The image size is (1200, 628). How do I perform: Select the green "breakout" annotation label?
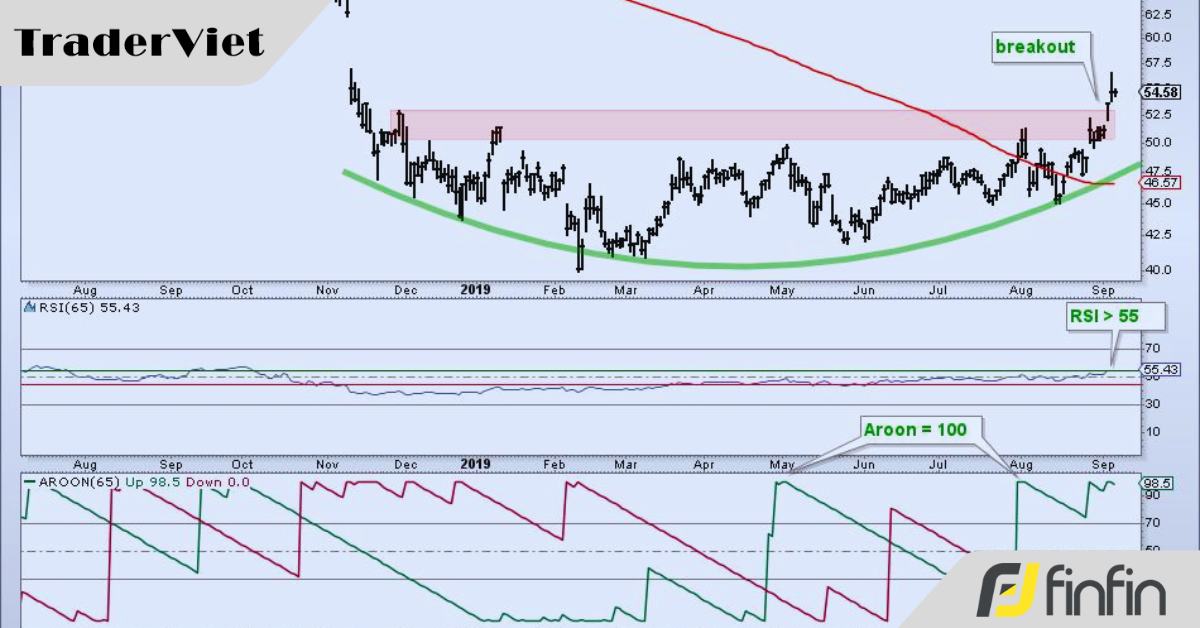(x=1033, y=47)
